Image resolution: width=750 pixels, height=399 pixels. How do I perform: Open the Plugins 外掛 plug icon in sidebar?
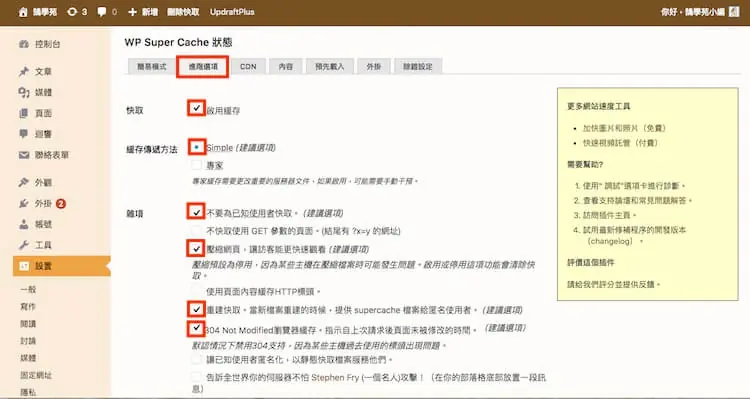[24, 203]
